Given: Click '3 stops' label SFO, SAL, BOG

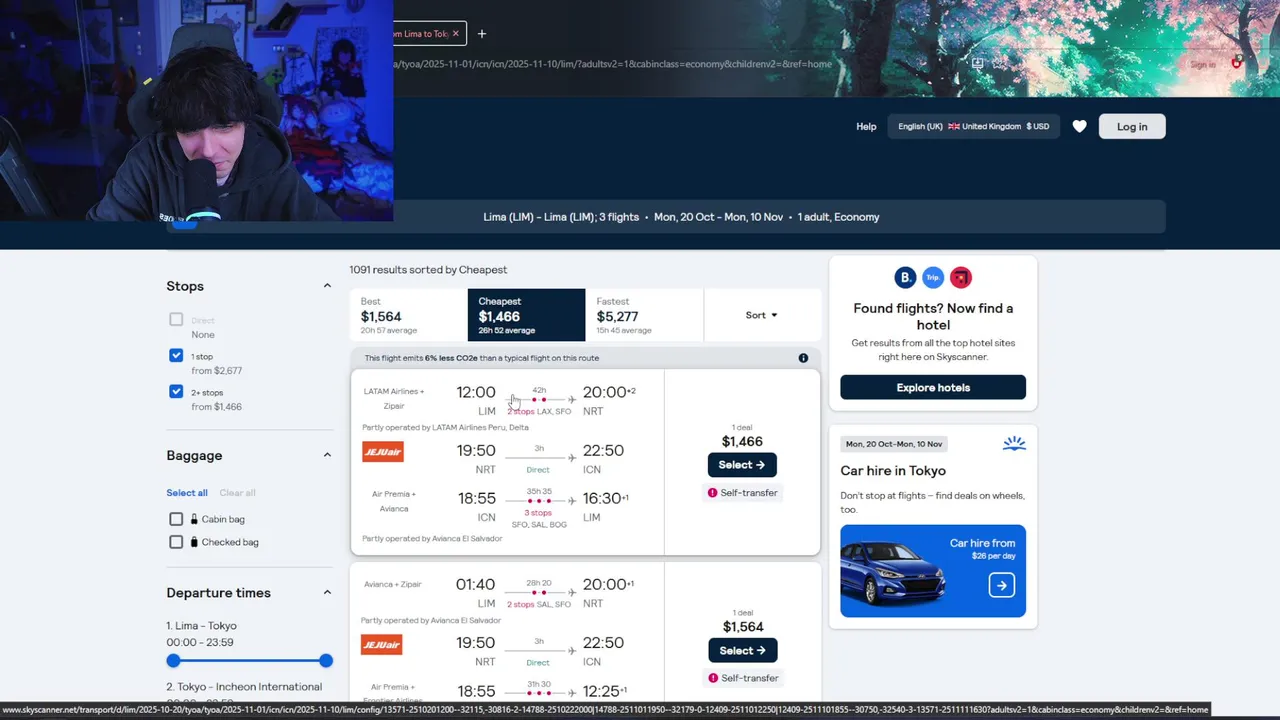Looking at the screenshot, I should point(539,518).
